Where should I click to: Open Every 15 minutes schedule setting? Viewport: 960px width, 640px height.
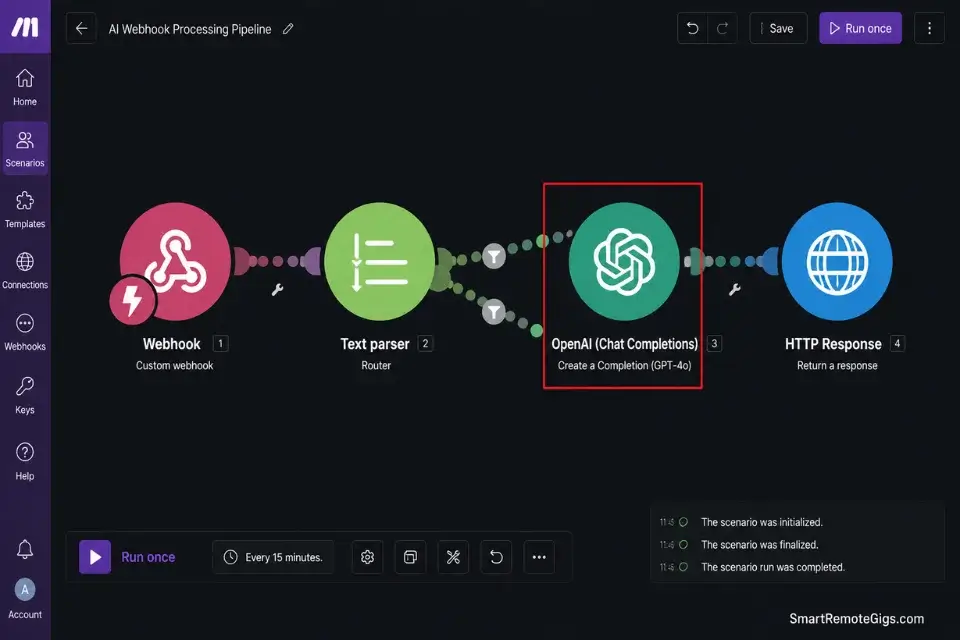[273, 557]
